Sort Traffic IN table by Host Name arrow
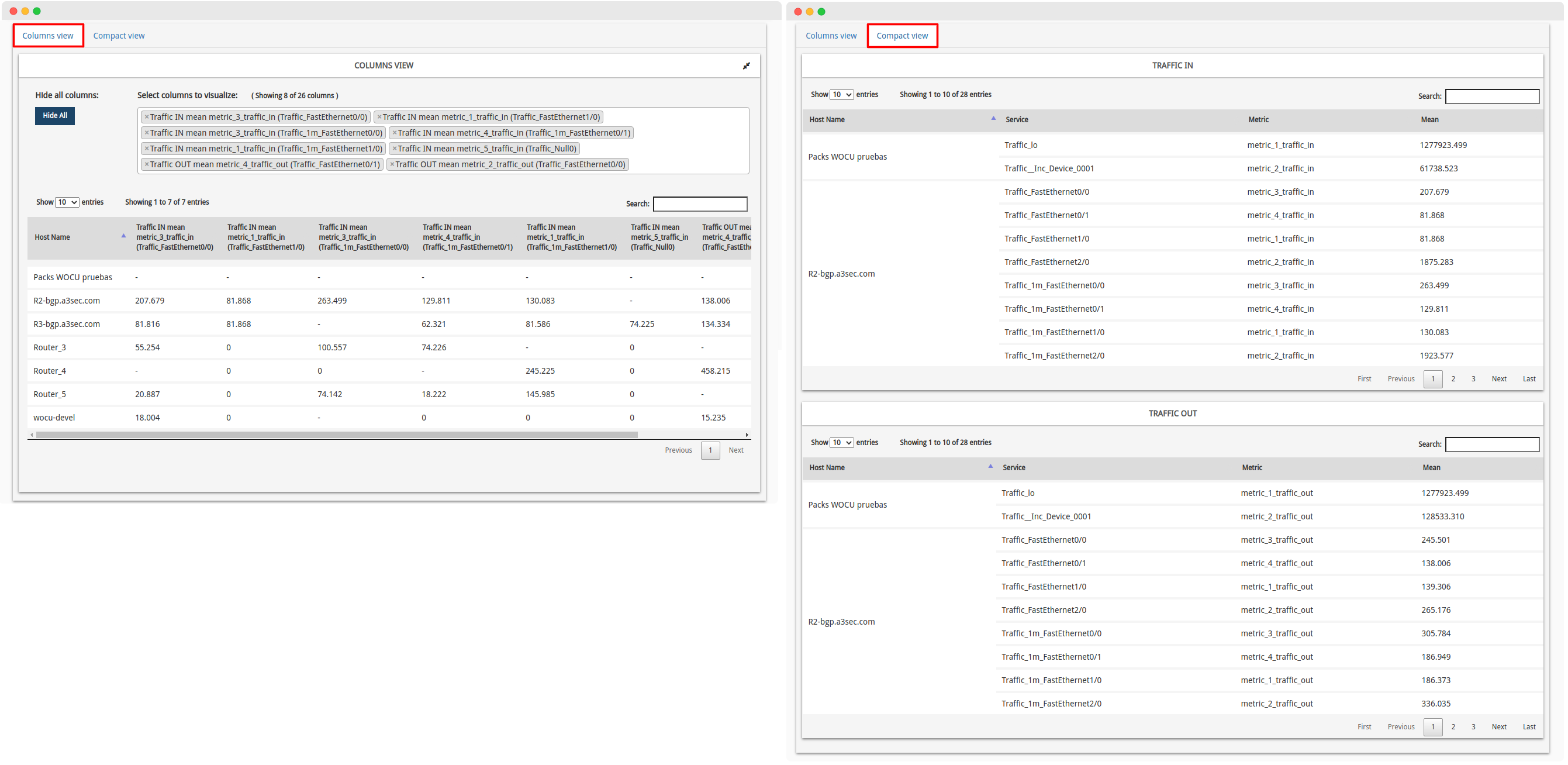 [993, 118]
